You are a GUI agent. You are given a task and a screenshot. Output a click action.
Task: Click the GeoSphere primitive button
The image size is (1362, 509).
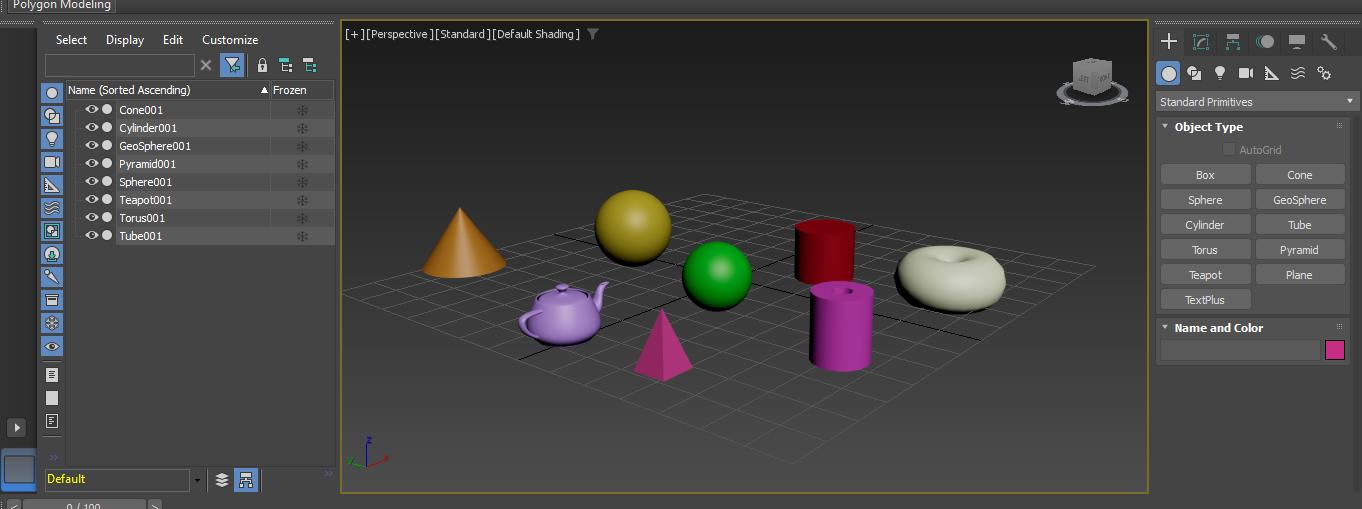[1300, 200]
